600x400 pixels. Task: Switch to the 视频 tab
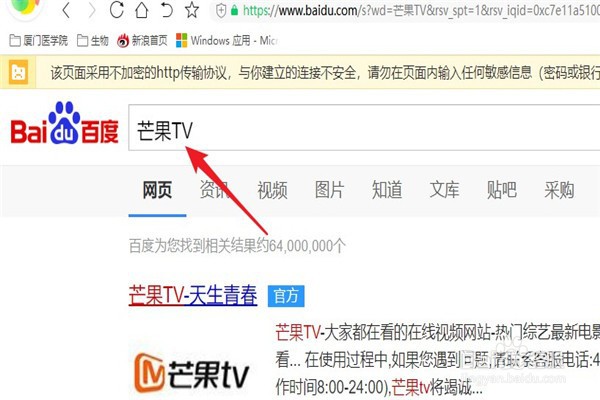click(x=272, y=190)
